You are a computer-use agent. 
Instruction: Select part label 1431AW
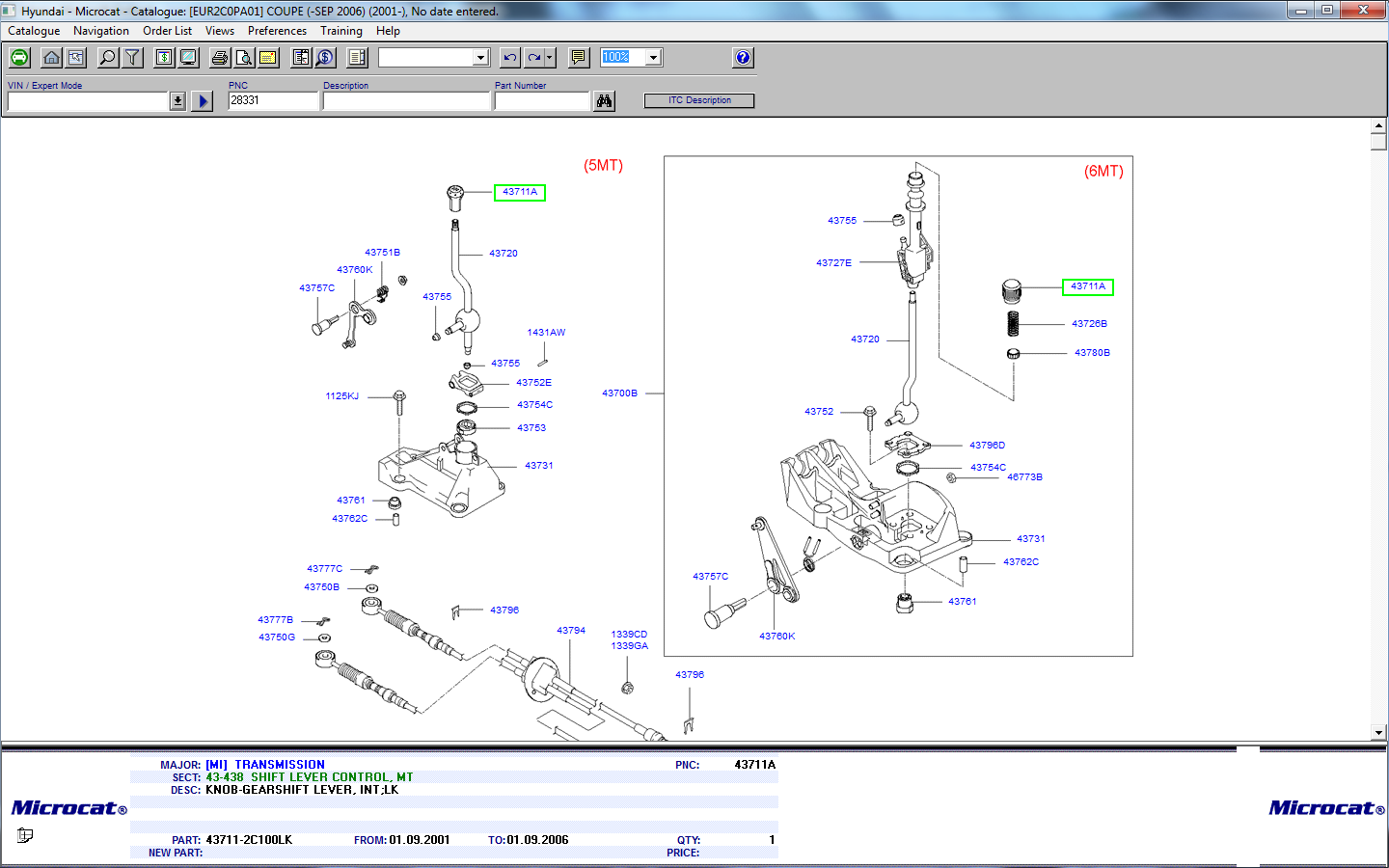click(546, 333)
